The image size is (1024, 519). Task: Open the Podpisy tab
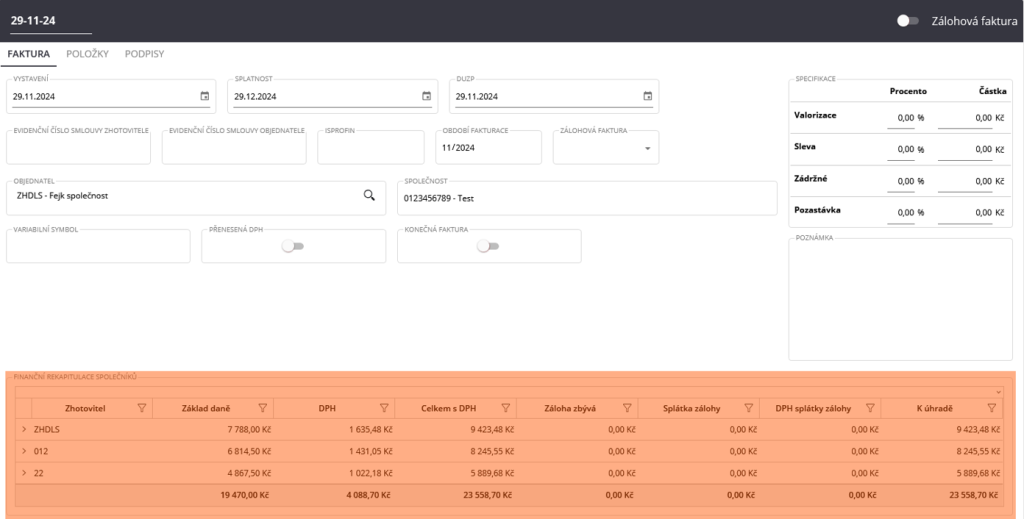pos(145,54)
